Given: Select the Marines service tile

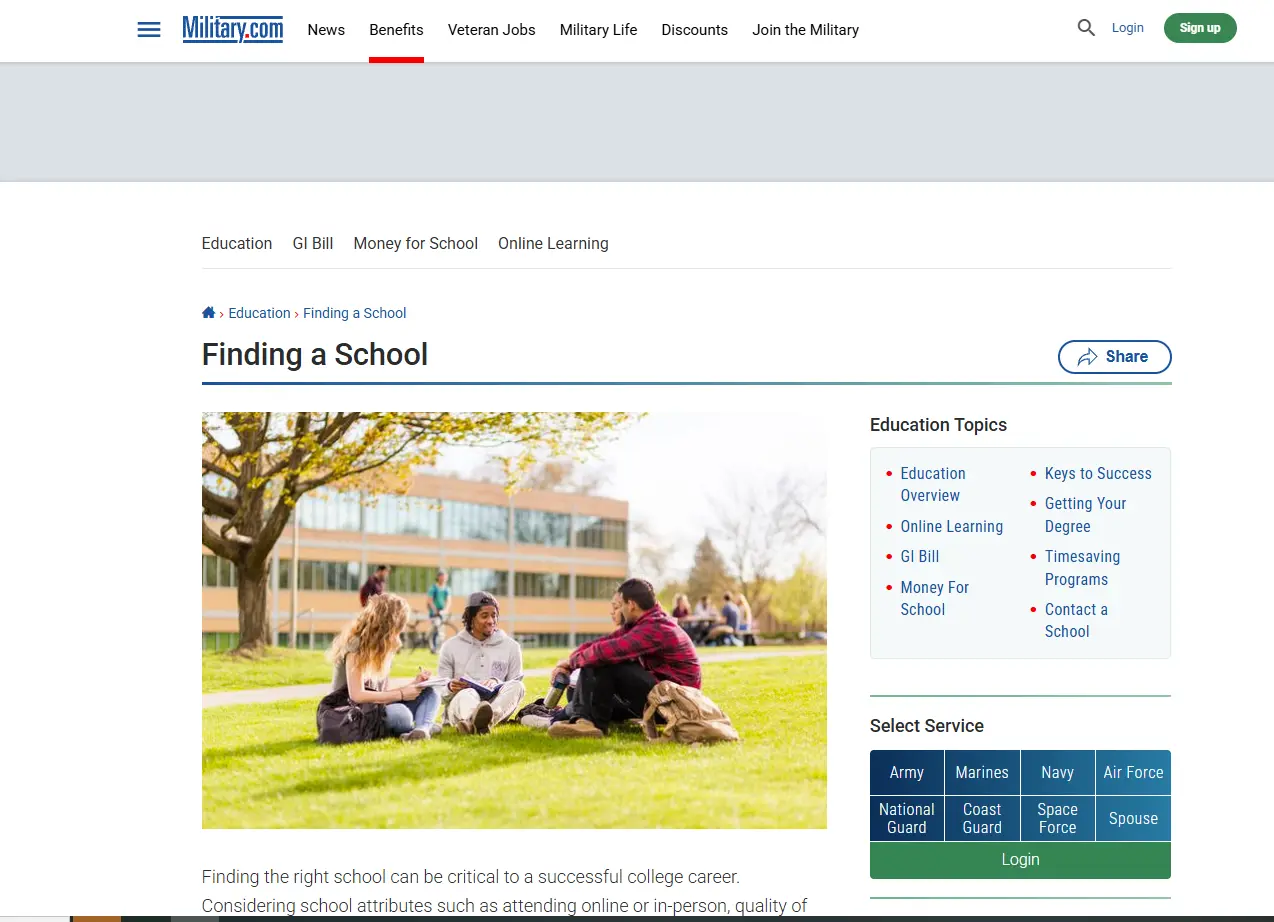Looking at the screenshot, I should pyautogui.click(x=982, y=772).
